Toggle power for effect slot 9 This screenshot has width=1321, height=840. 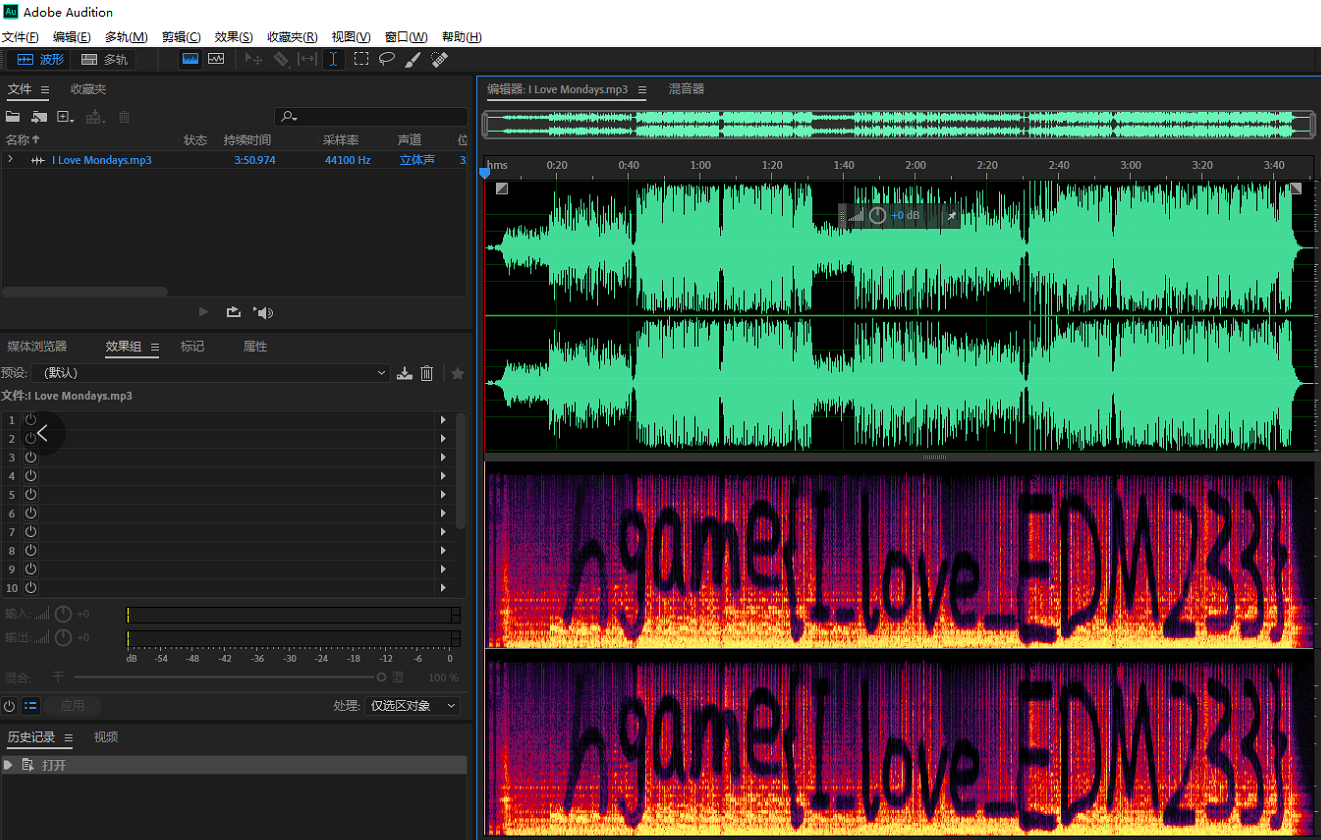(31, 569)
